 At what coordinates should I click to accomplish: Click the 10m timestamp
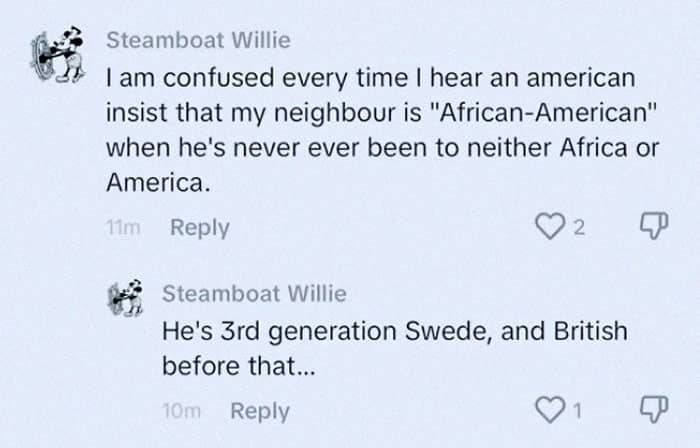[x=181, y=410]
